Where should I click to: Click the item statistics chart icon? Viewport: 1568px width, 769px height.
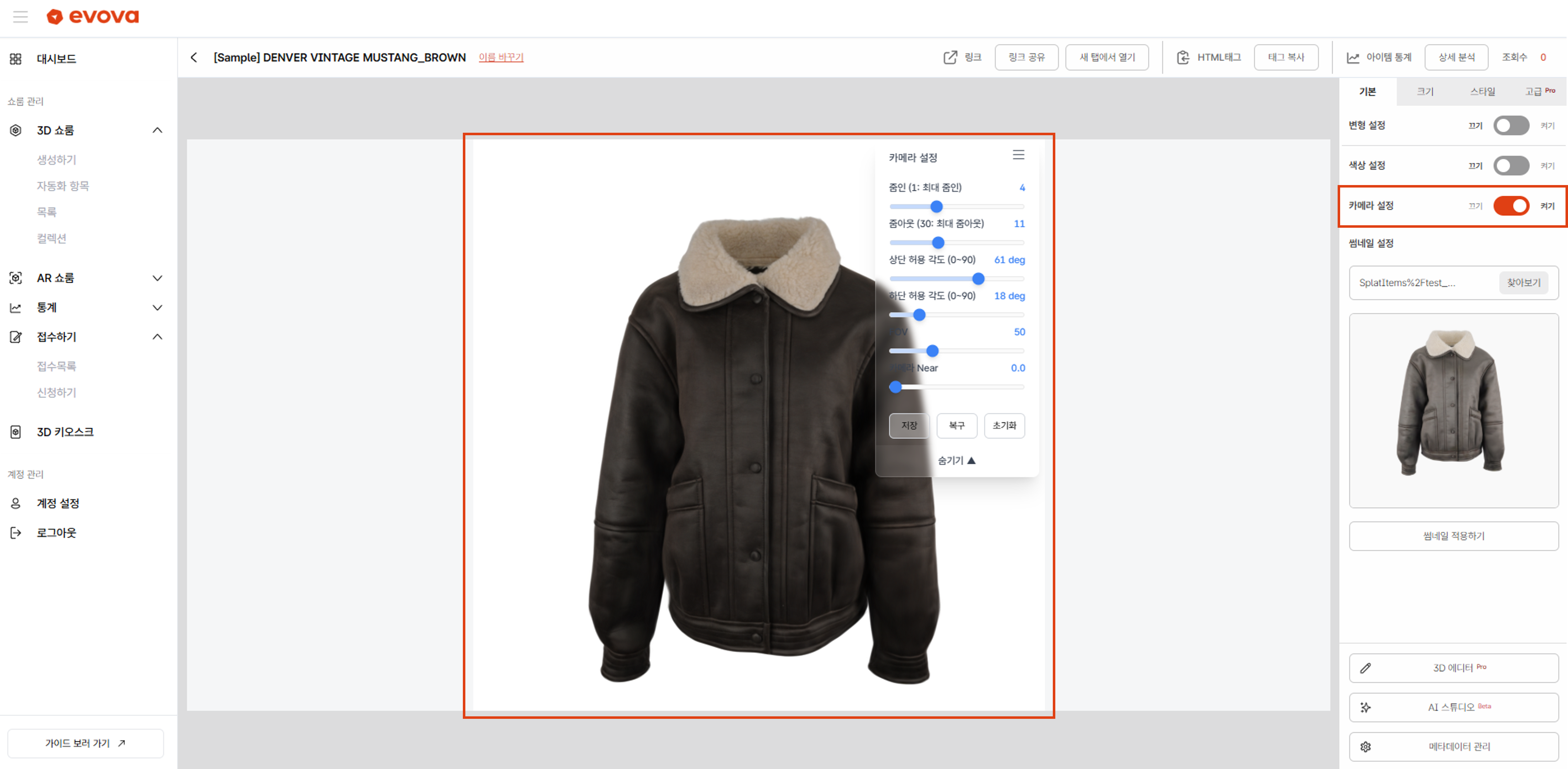1353,57
